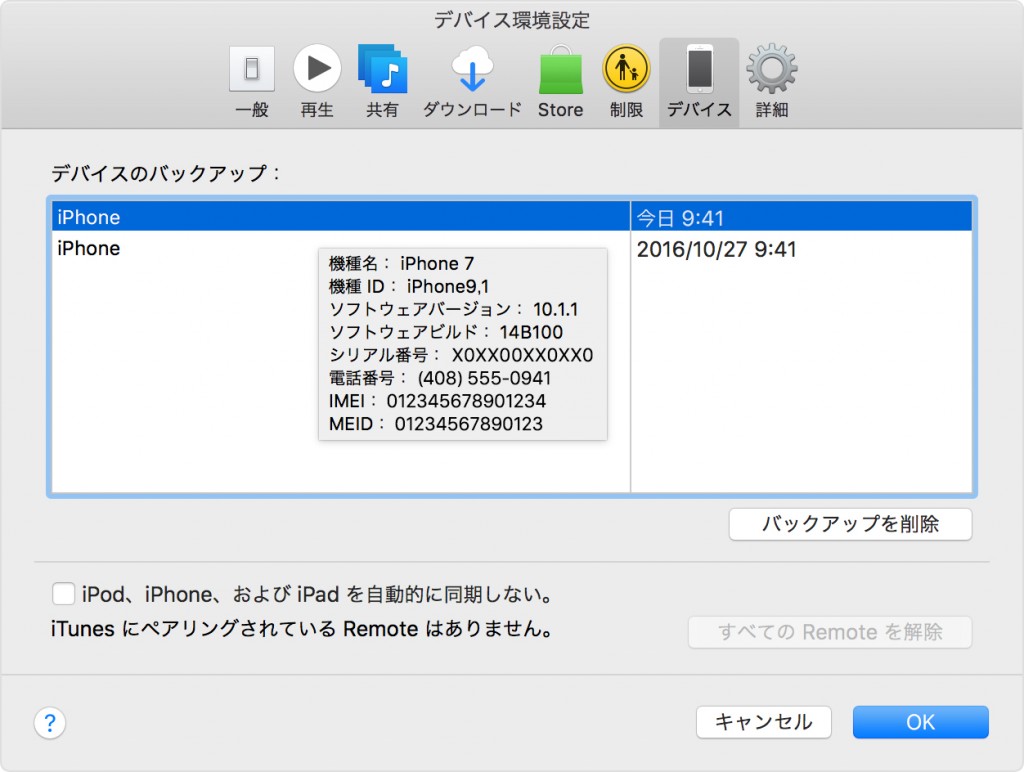Open the 再生 (Playback) preferences pane
Screen dimensions: 1024x772
click(x=317, y=82)
